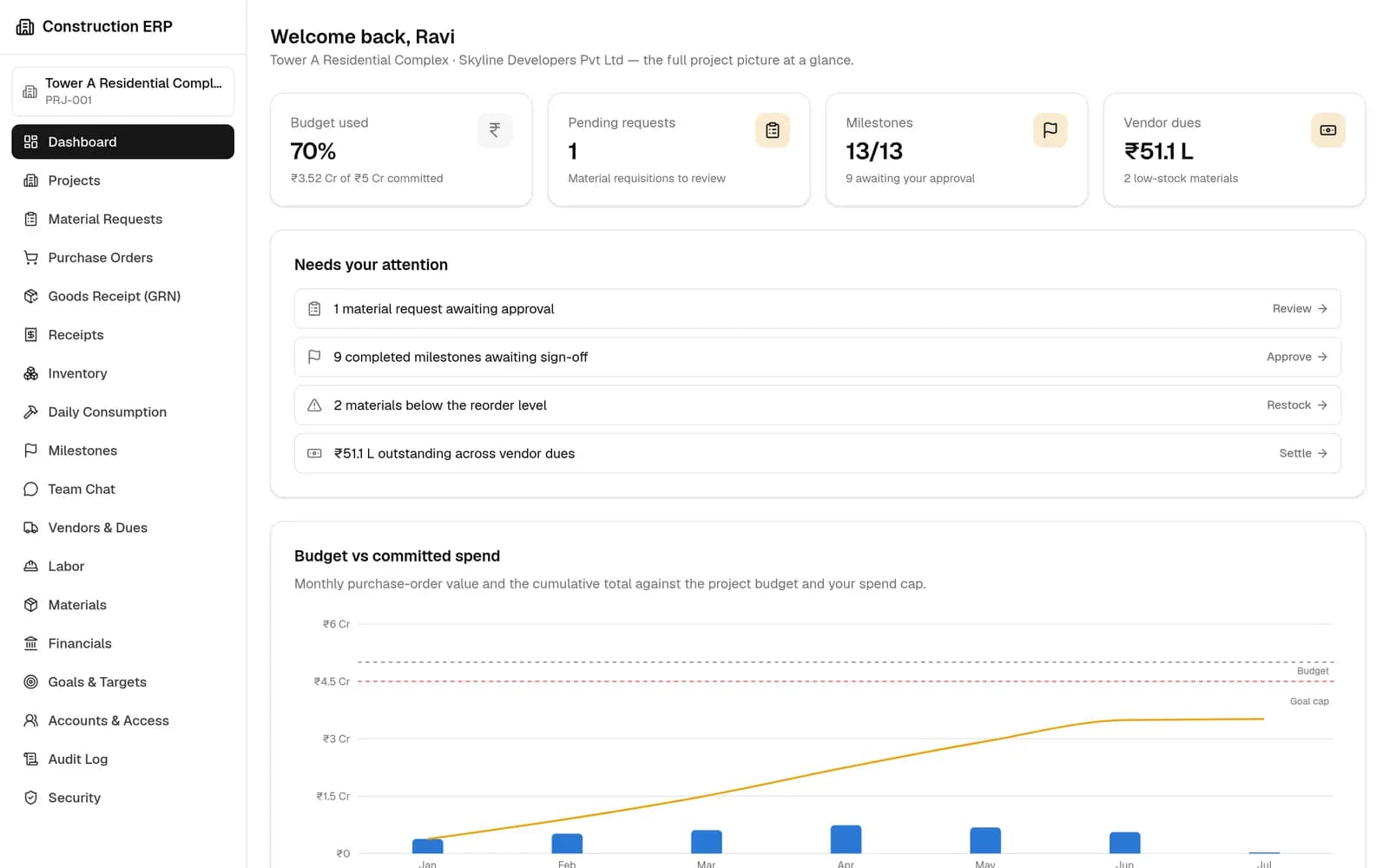This screenshot has width=1389, height=868.
Task: Click the Goods Receipt package icon
Action: pyautogui.click(x=31, y=296)
